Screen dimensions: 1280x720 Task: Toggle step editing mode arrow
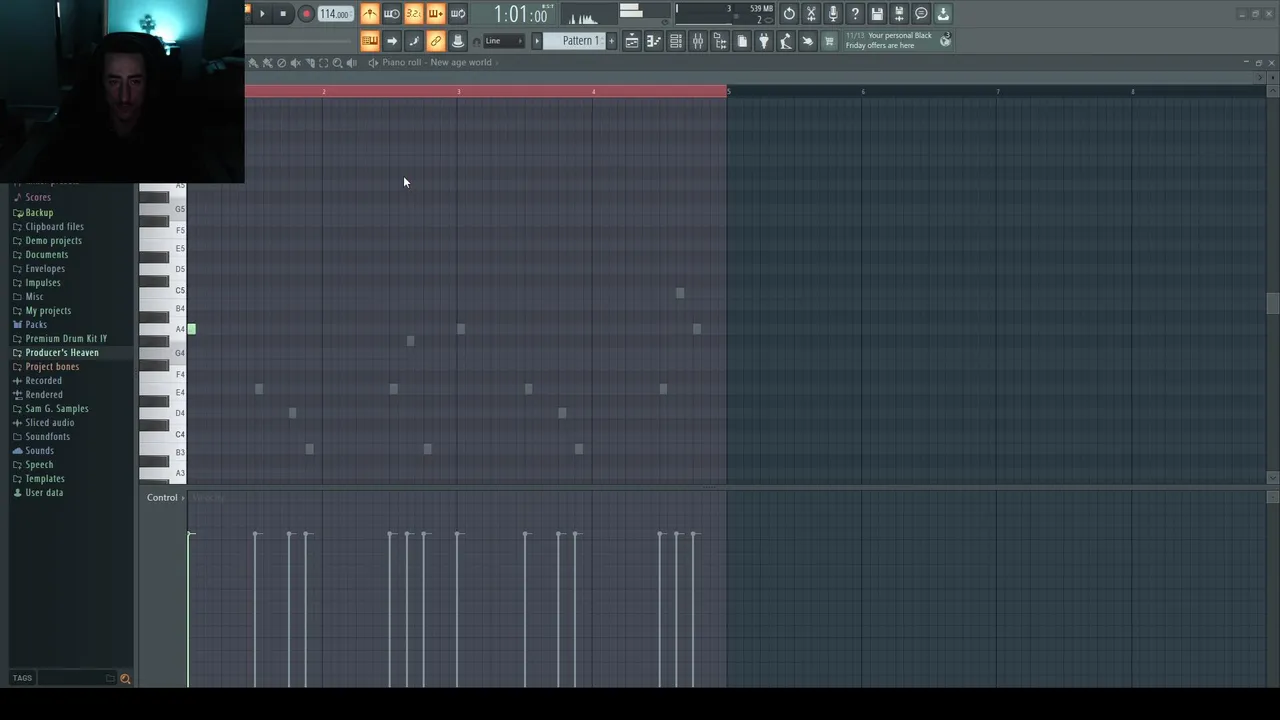tap(391, 41)
